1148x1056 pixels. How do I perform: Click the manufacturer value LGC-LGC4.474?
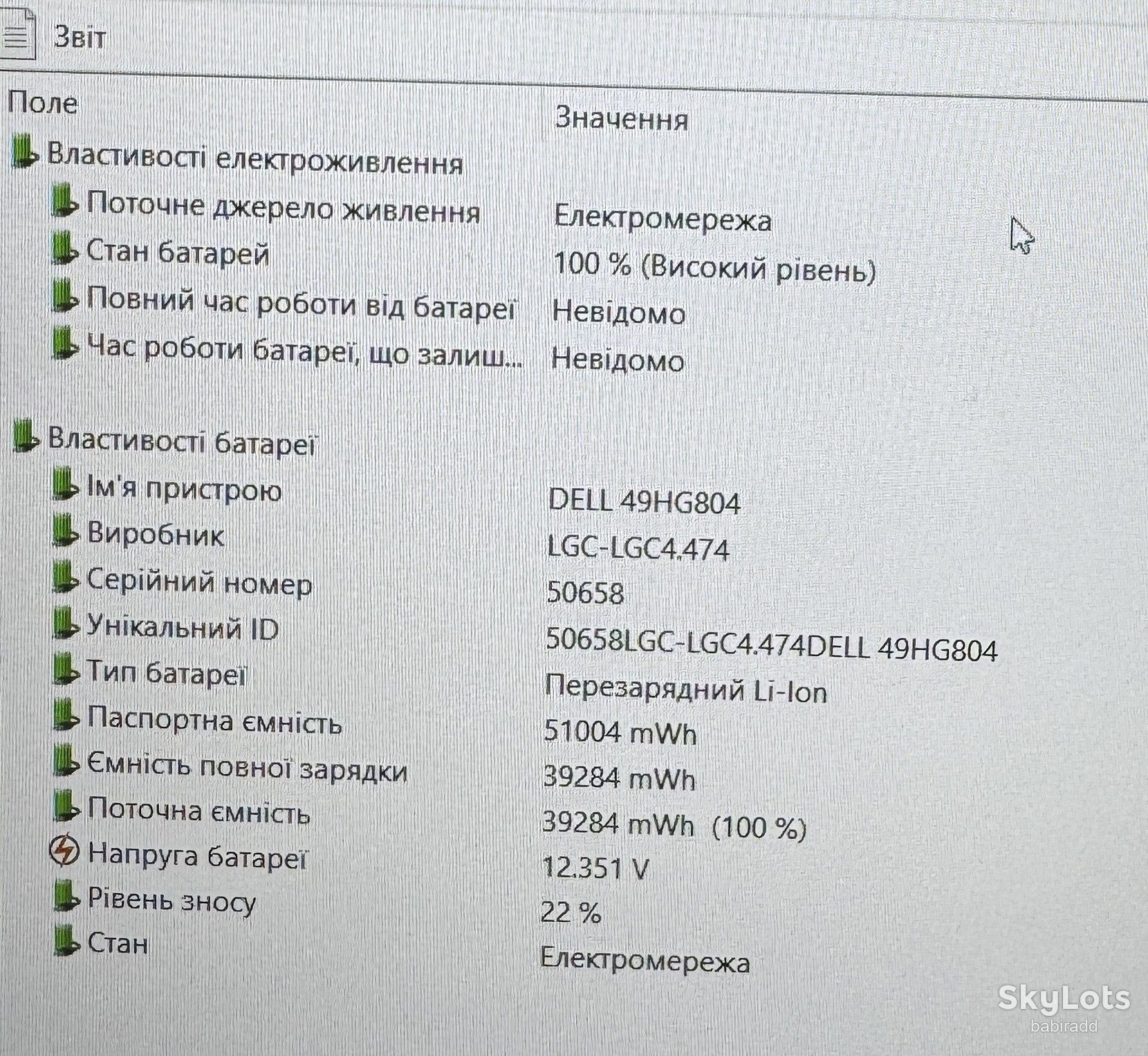click(x=638, y=548)
